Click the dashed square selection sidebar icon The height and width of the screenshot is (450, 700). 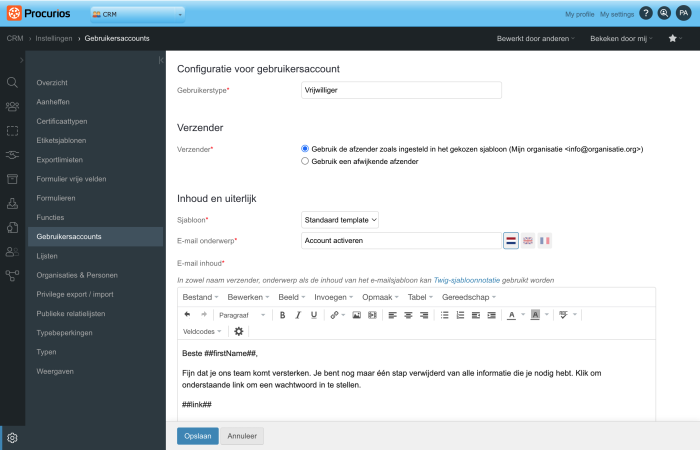[x=12, y=131]
